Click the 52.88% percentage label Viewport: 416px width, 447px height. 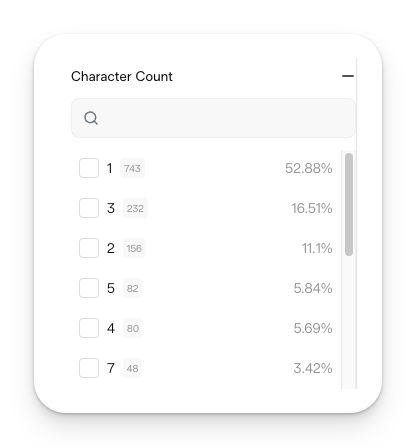[x=309, y=168]
